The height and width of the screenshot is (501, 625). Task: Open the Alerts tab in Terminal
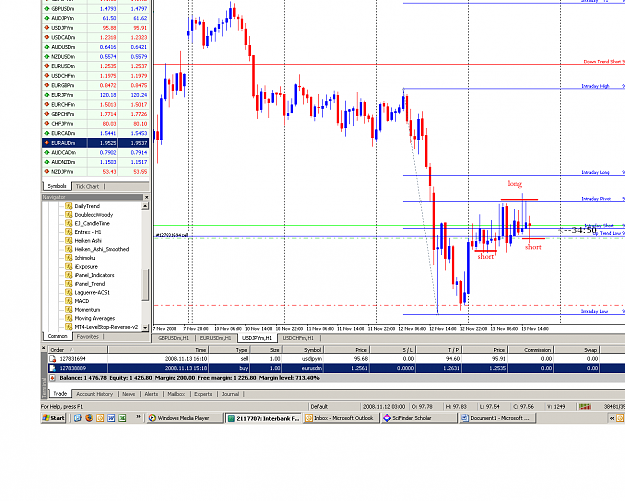151,394
